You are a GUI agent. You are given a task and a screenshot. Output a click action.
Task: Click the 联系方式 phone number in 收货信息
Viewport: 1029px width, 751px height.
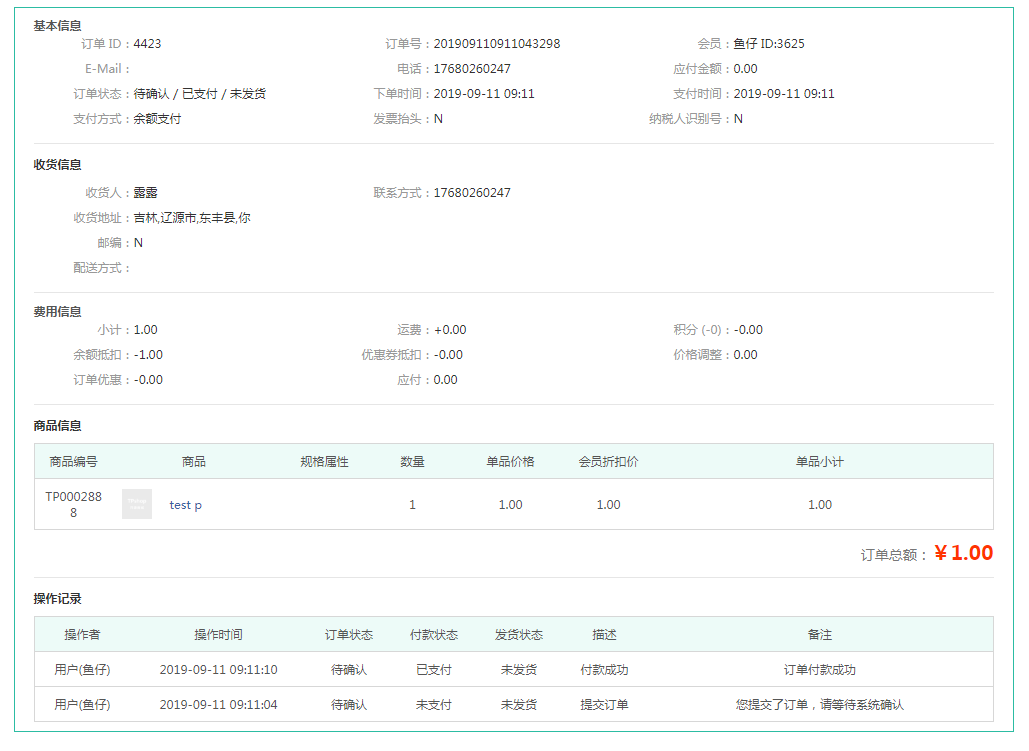[x=471, y=193]
